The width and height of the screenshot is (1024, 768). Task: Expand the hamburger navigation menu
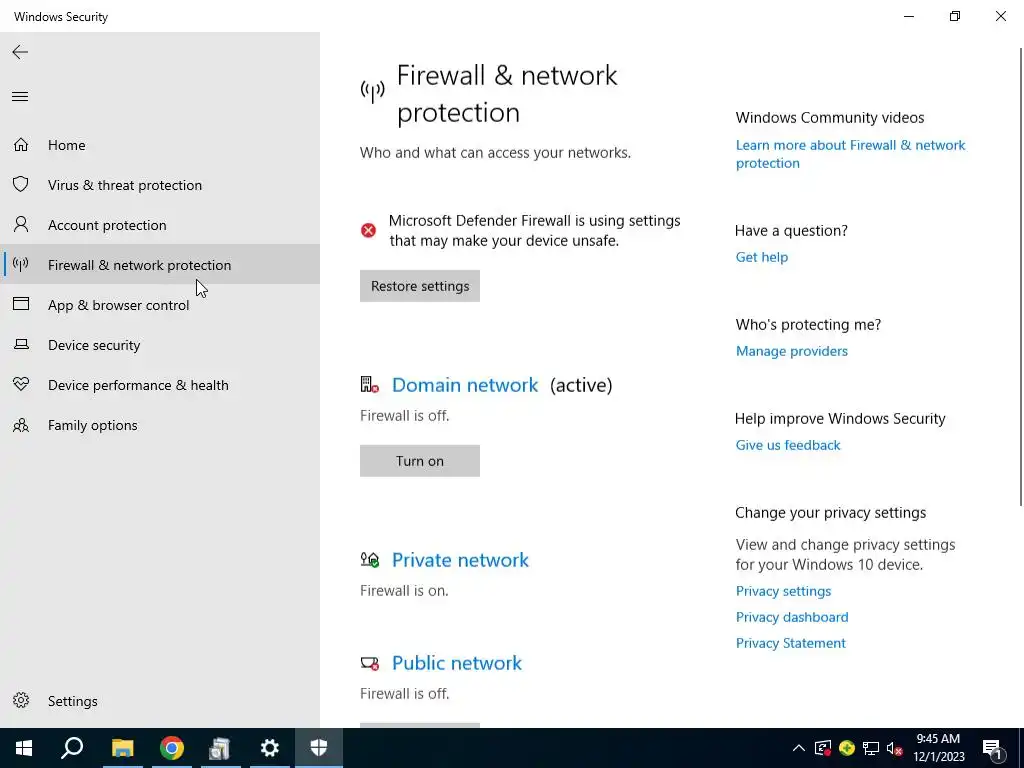pos(20,96)
